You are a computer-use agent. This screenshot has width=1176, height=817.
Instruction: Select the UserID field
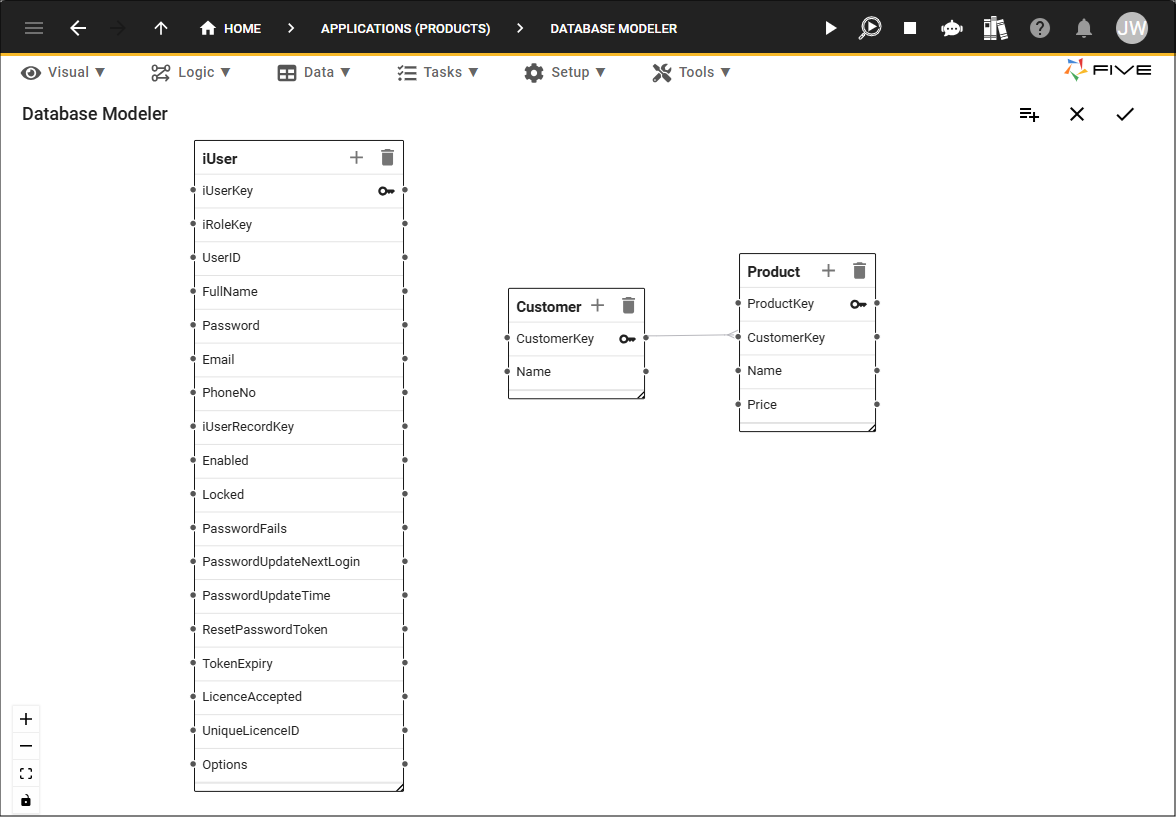pyautogui.click(x=299, y=258)
